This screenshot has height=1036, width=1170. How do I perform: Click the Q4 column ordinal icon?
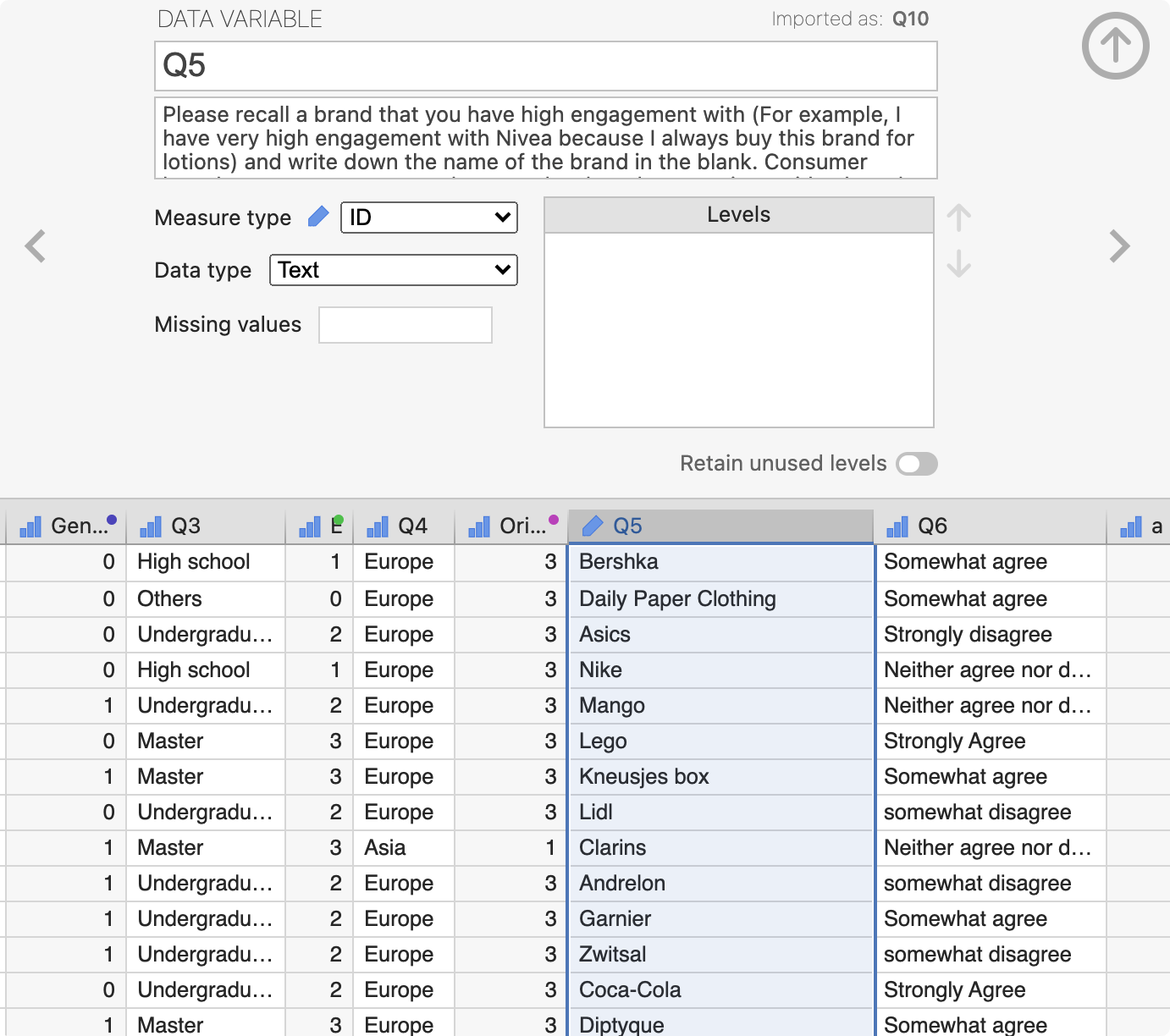[x=378, y=526]
